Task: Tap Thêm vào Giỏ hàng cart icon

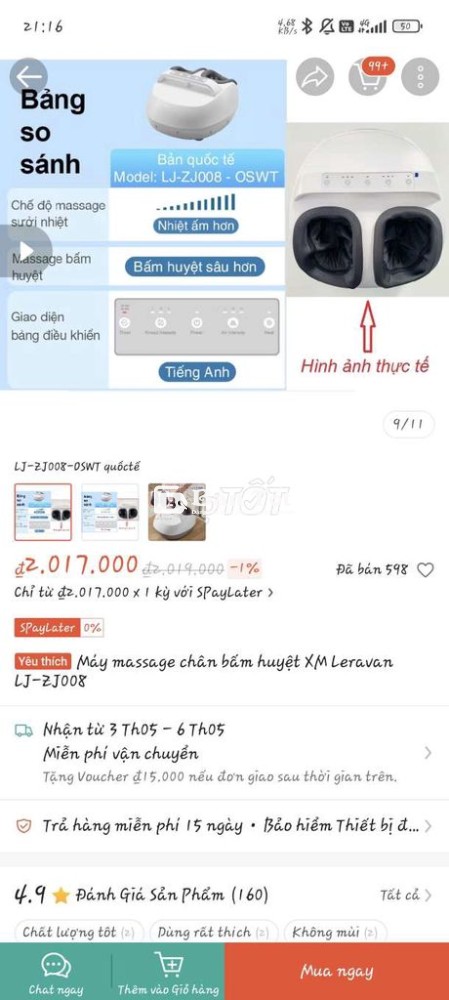Action: click(x=169, y=965)
